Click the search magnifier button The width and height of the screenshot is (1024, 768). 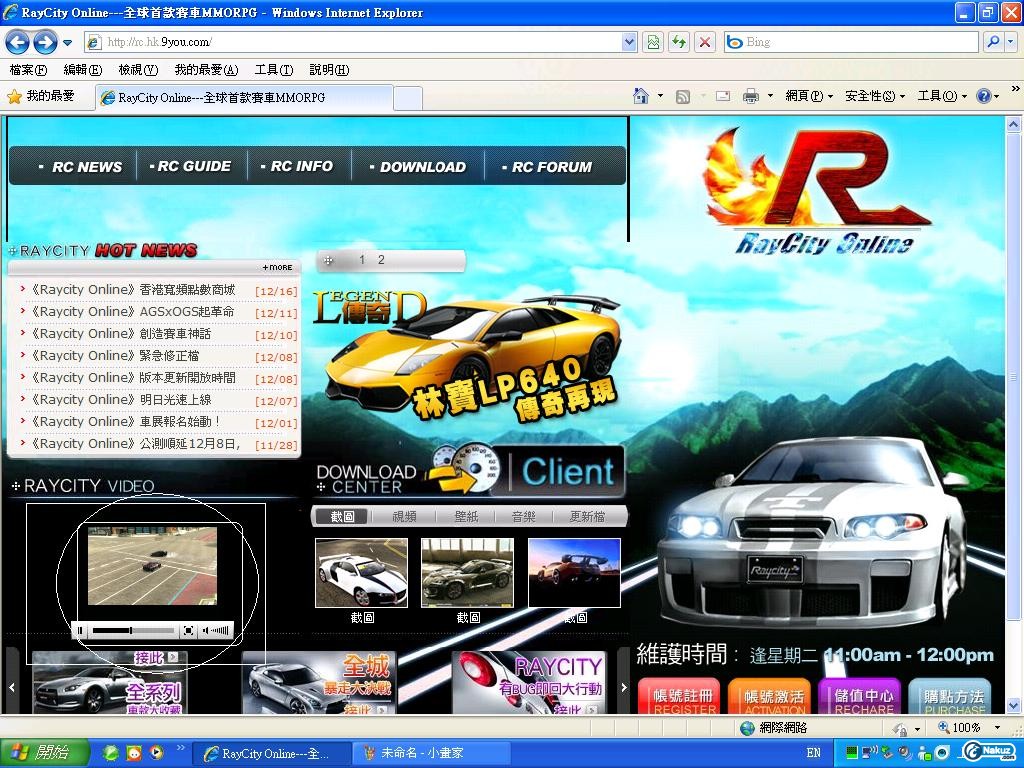tap(993, 42)
